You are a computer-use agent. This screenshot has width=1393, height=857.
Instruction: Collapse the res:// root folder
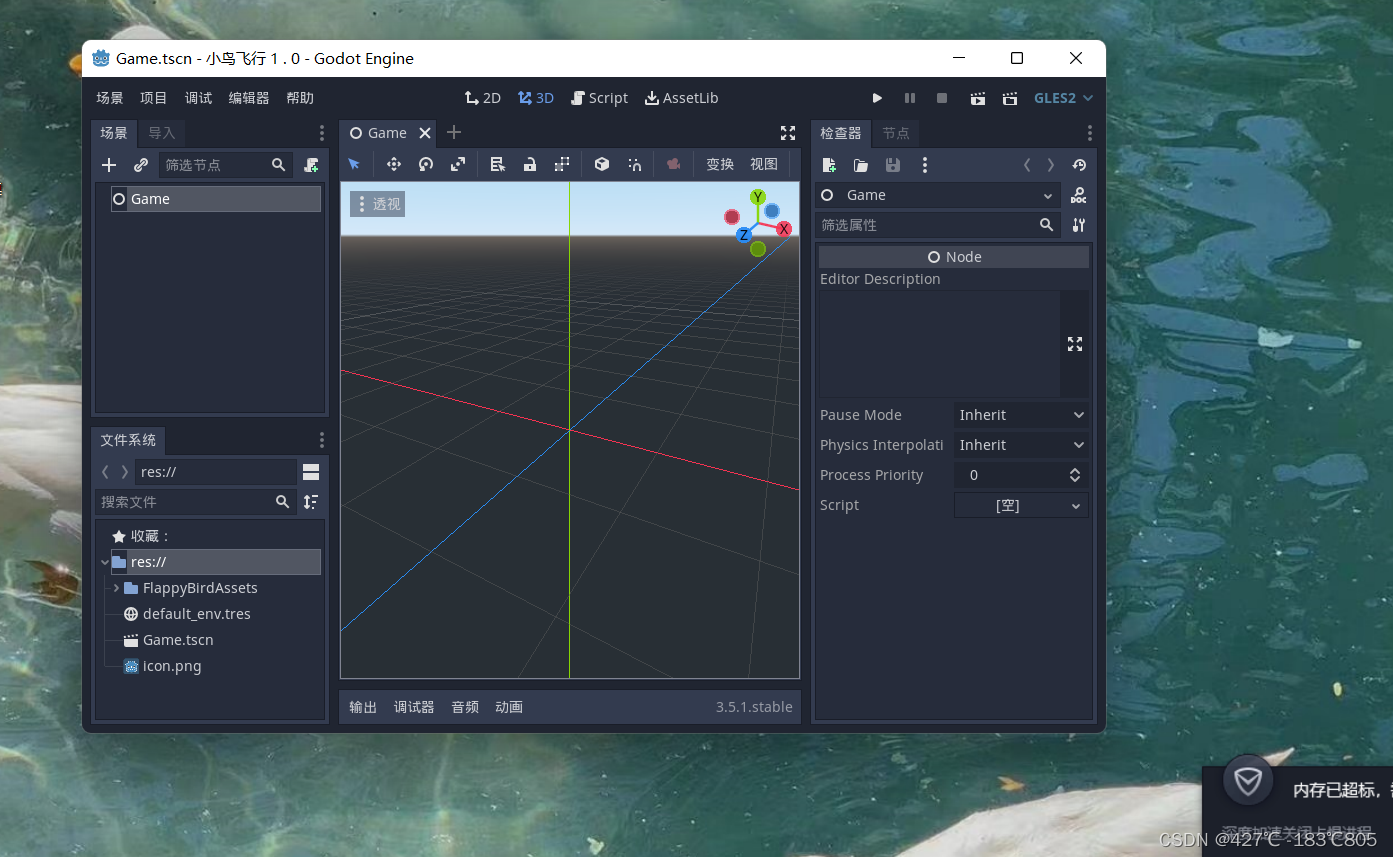tap(105, 562)
